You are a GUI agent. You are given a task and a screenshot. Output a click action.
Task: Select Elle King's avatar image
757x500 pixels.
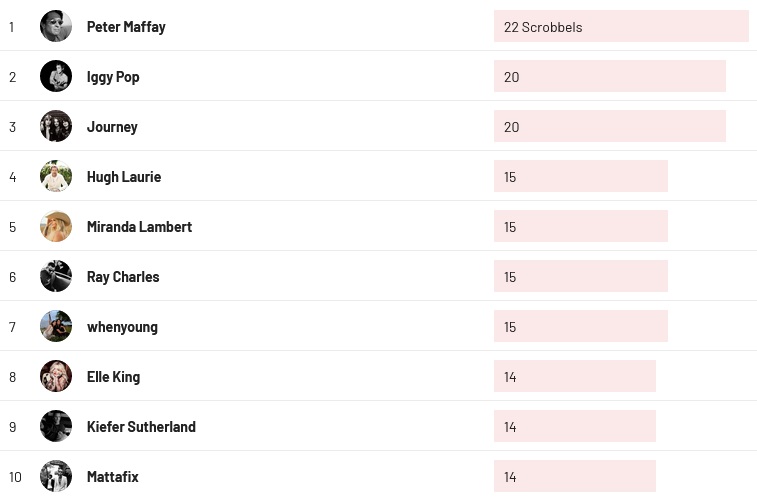56,376
